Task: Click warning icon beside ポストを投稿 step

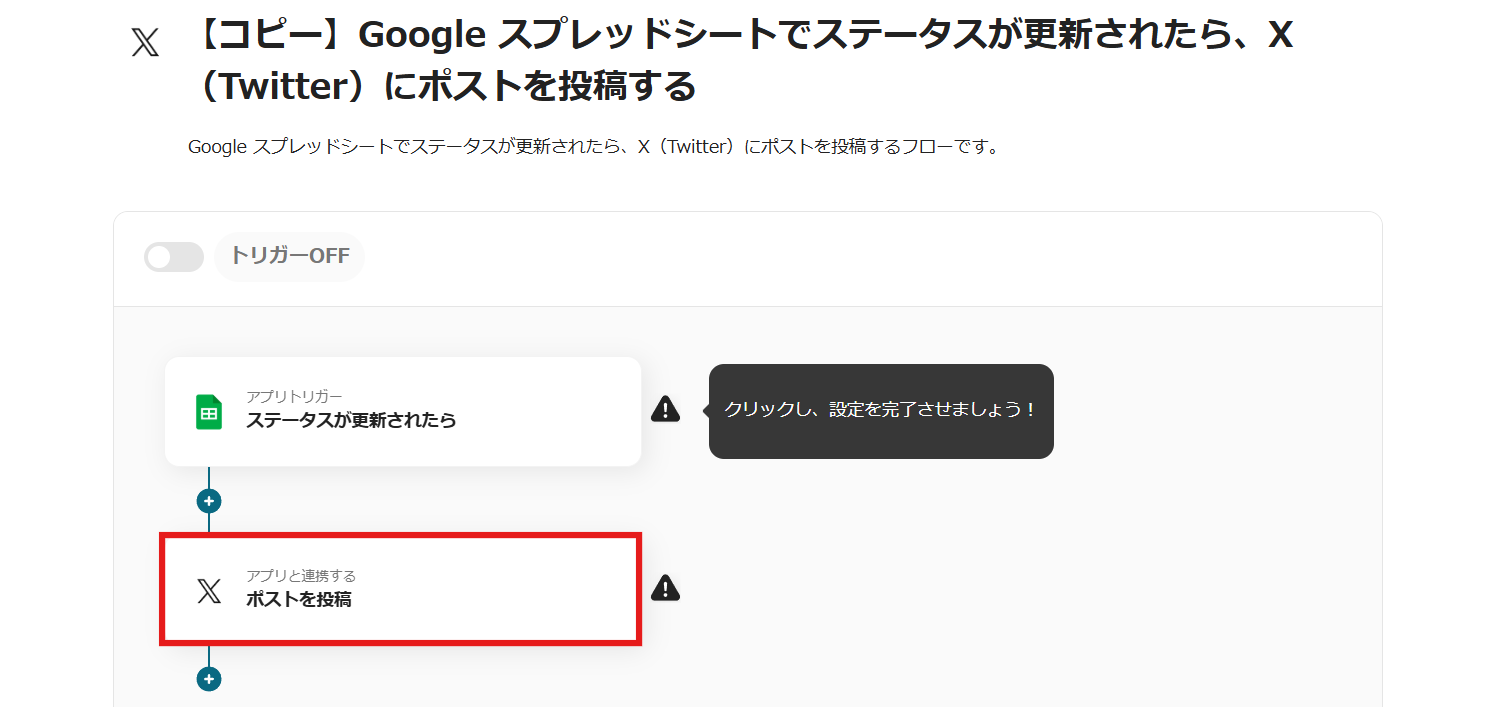Action: pos(665,589)
